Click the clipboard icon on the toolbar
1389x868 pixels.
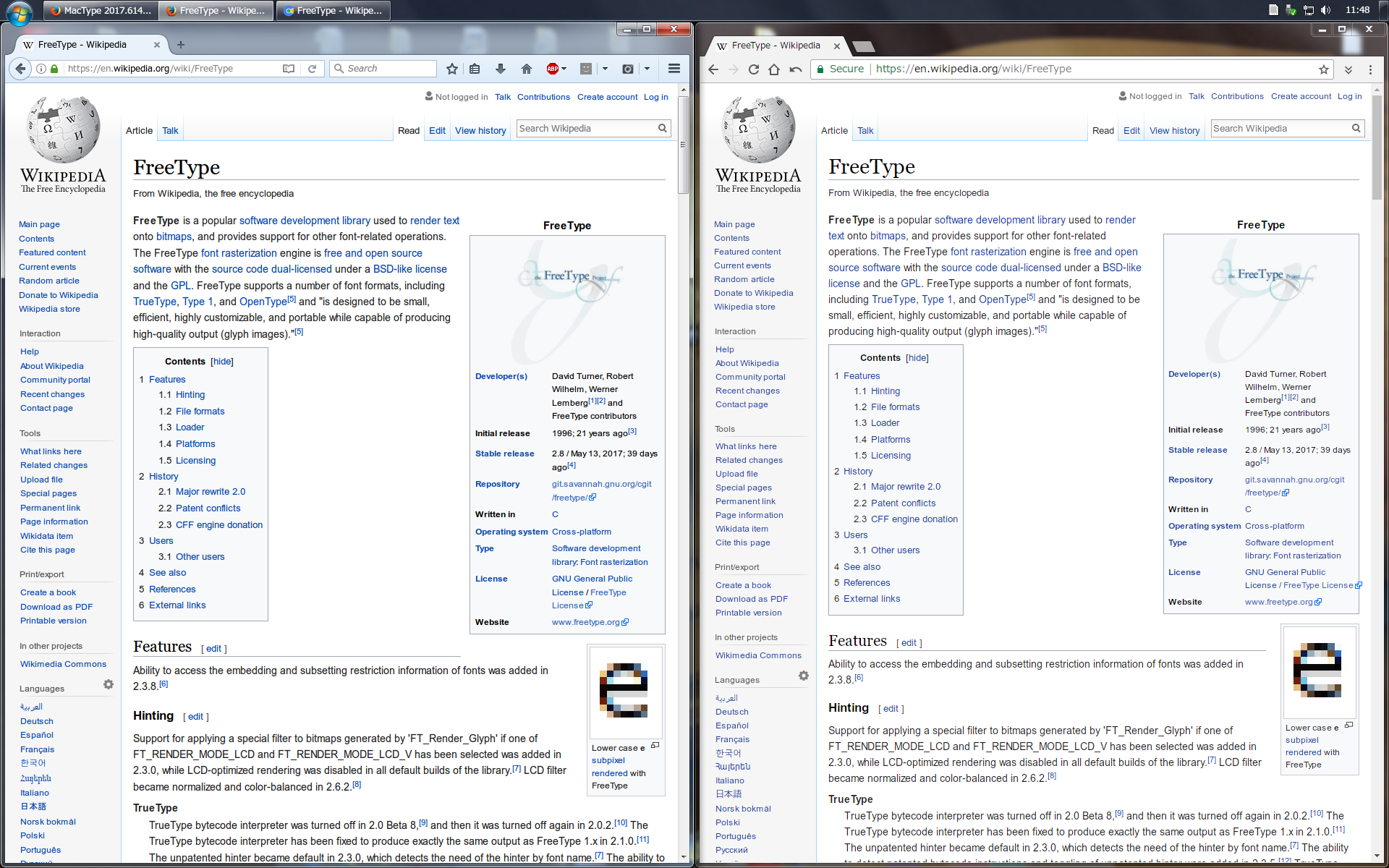coord(475,69)
